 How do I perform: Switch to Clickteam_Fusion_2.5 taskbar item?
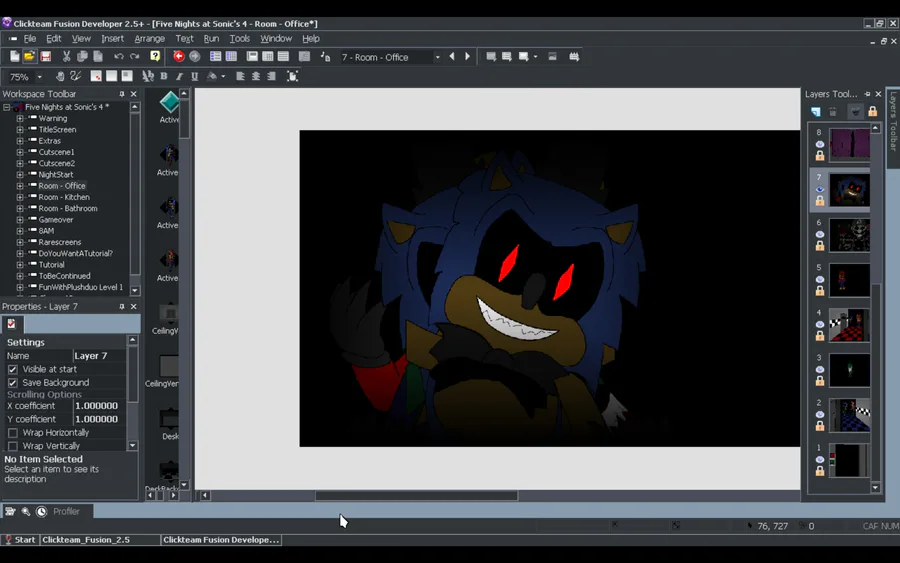(100, 539)
